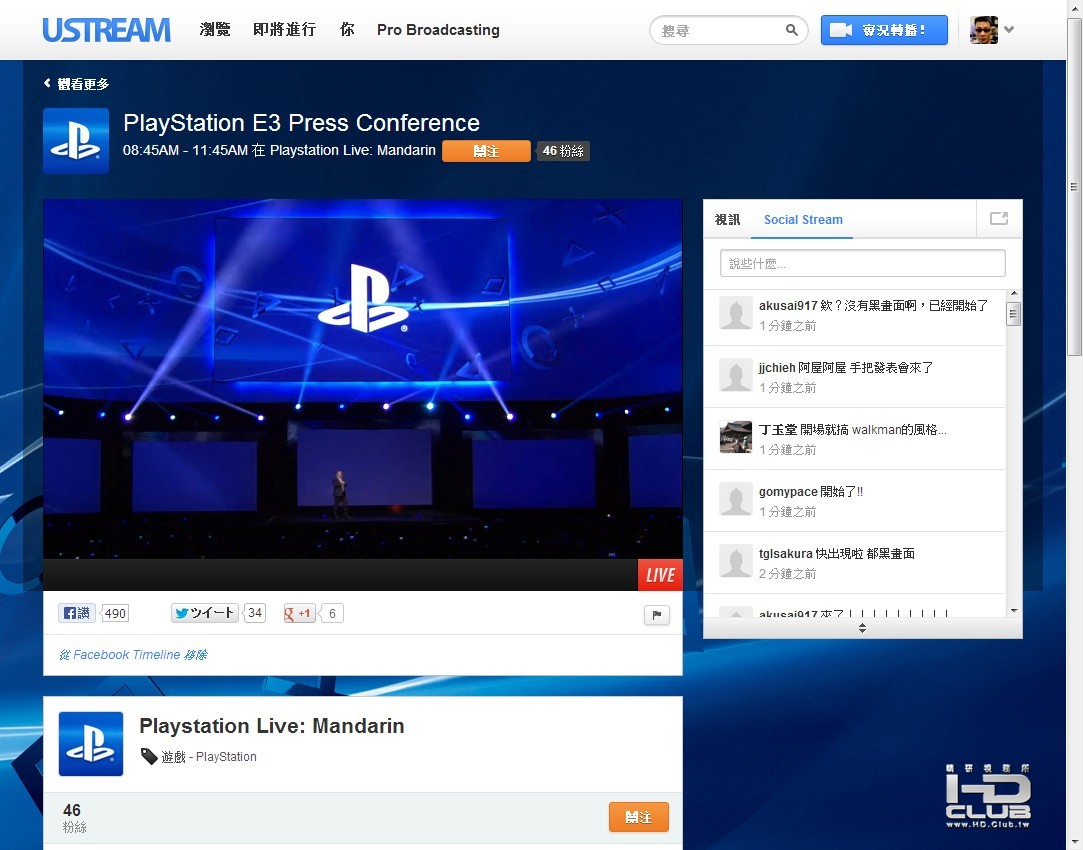Click the Google plus count 6
The width and height of the screenshot is (1083, 850).
(332, 613)
